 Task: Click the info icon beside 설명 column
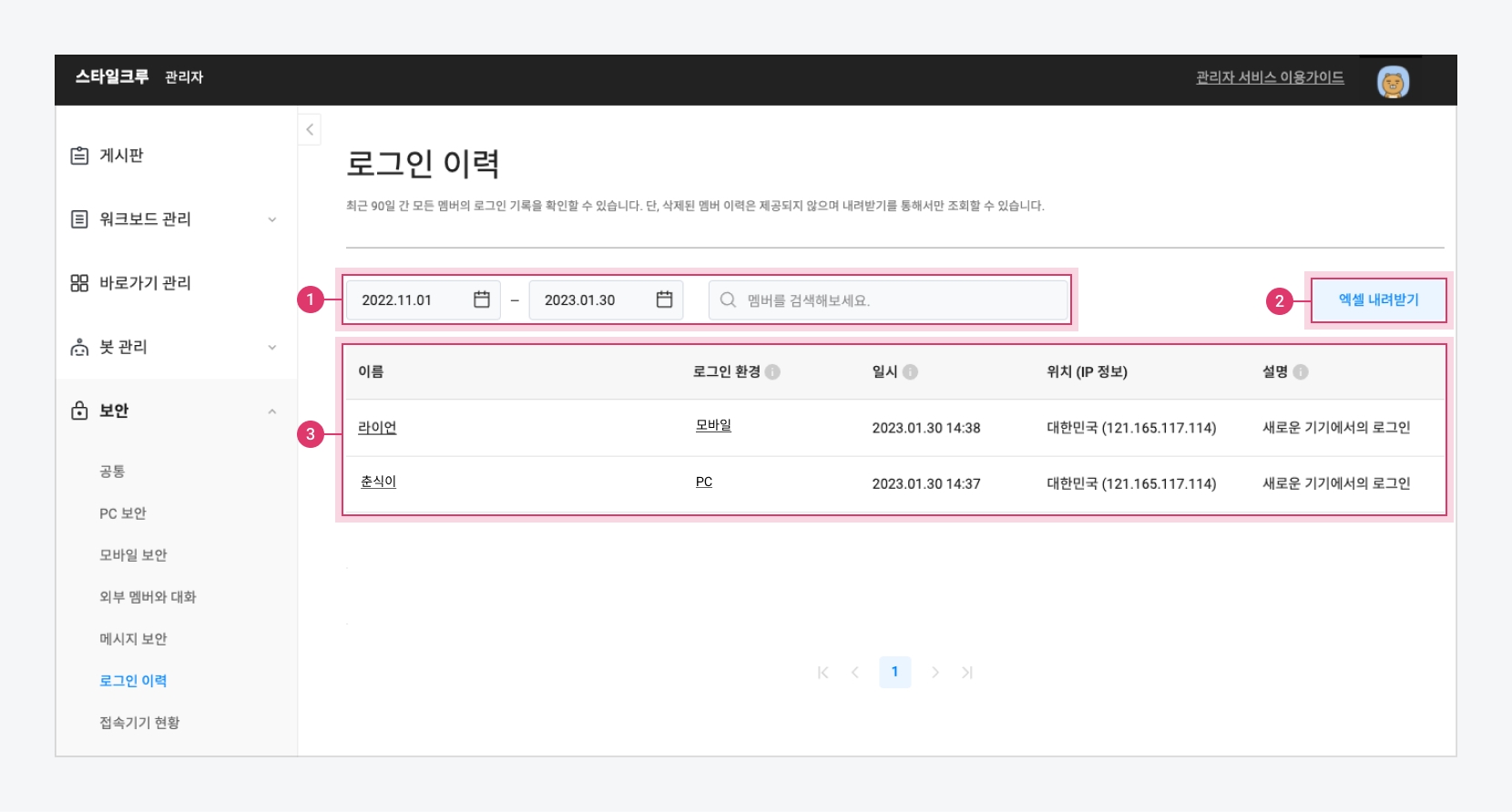(x=1301, y=371)
